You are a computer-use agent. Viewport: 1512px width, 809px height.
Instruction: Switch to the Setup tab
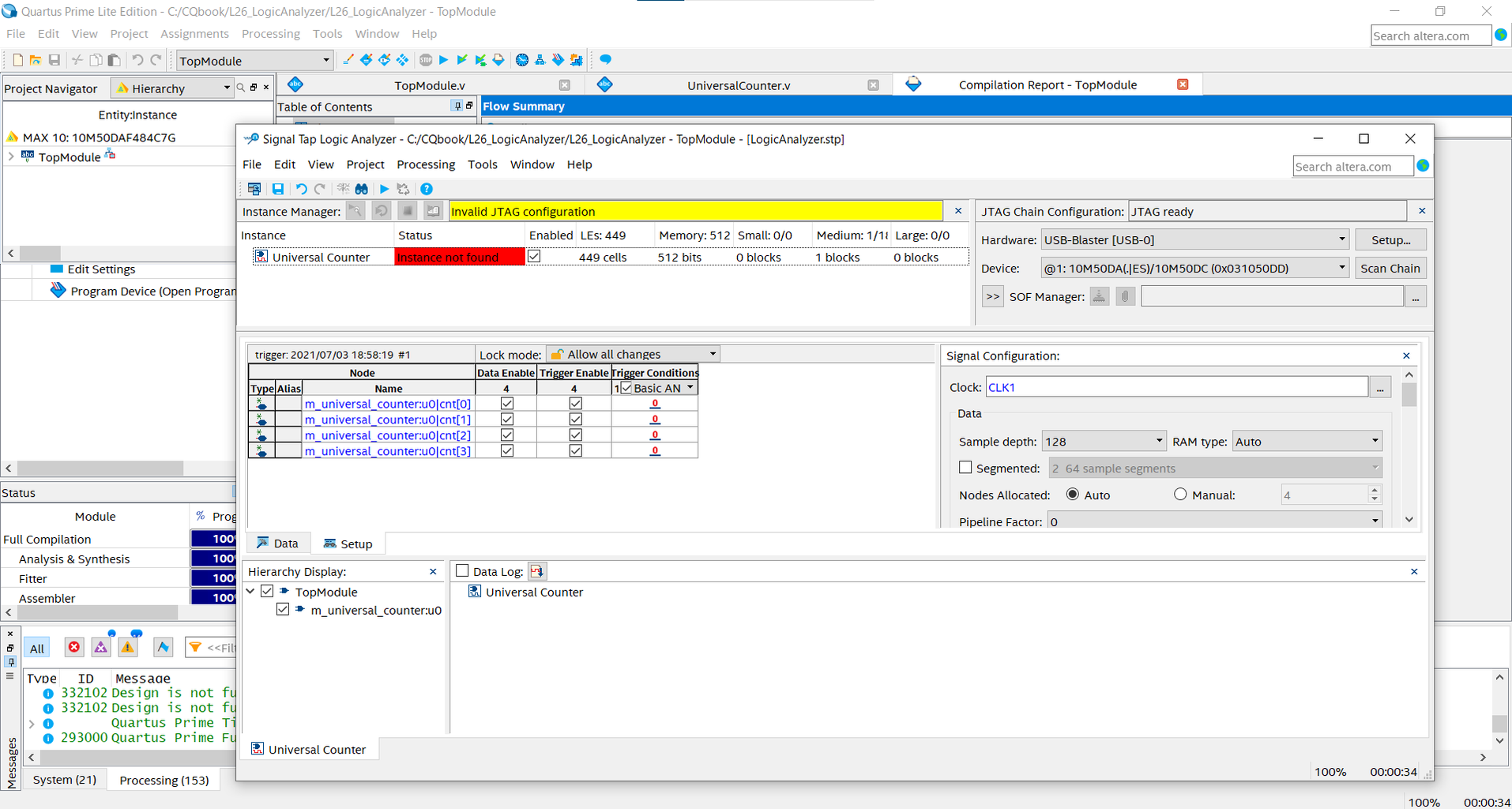[x=348, y=544]
